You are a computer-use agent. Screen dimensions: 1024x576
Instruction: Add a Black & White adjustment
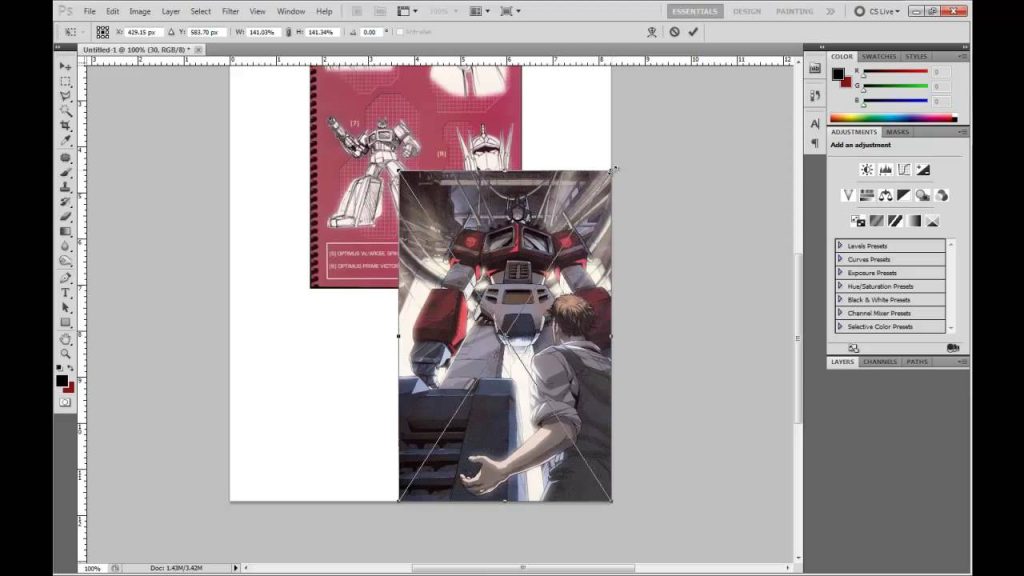pyautogui.click(x=904, y=195)
